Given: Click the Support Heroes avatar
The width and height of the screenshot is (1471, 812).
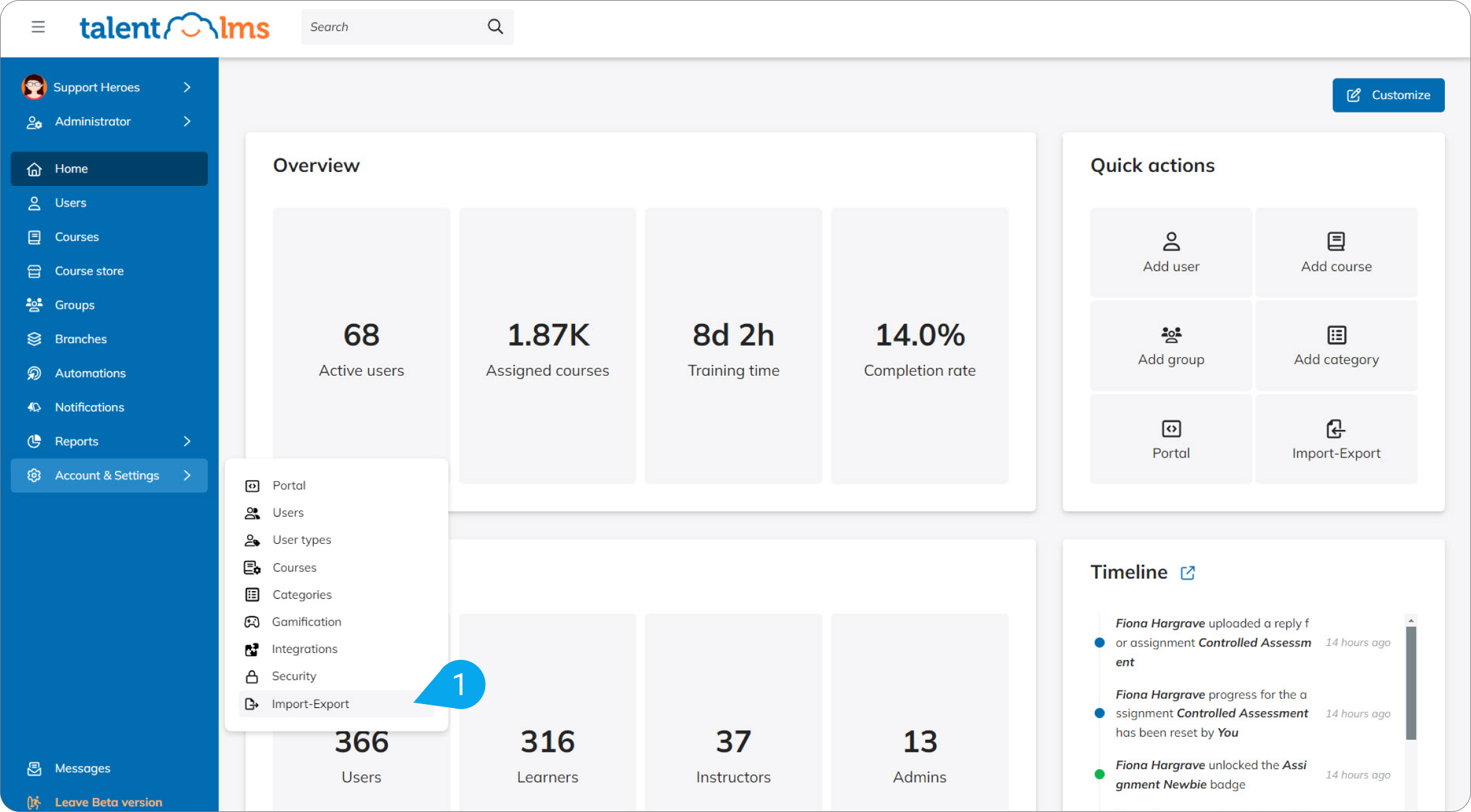Looking at the screenshot, I should pyautogui.click(x=34, y=87).
